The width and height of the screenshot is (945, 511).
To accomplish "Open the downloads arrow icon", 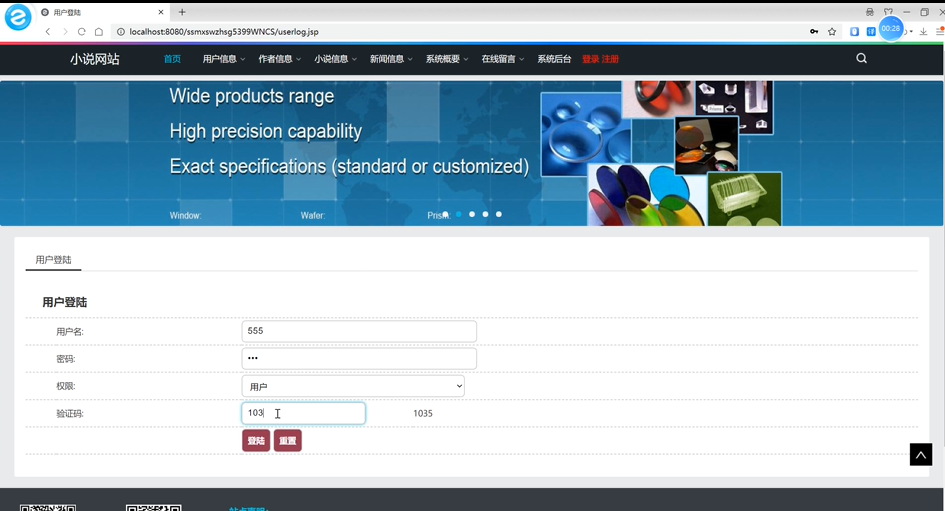I will pyautogui.click(x=923, y=31).
